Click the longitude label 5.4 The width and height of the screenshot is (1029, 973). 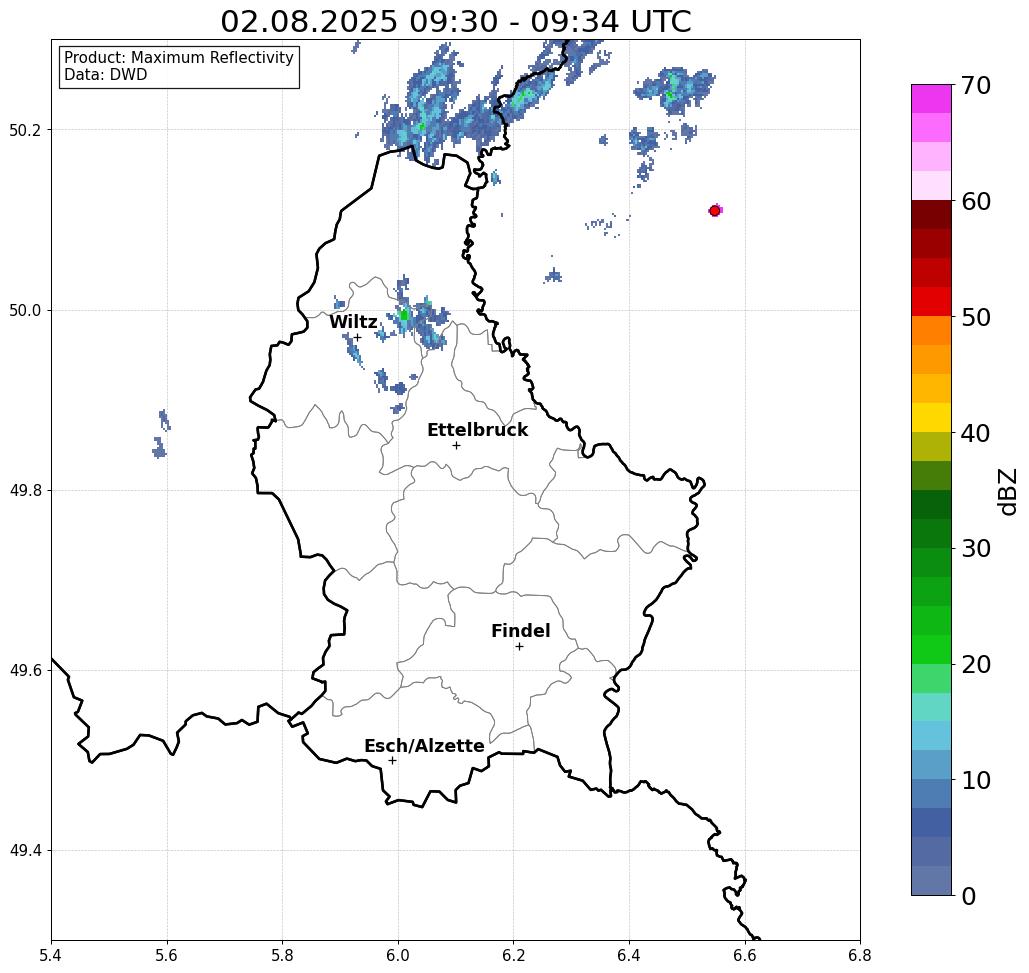coord(51,955)
